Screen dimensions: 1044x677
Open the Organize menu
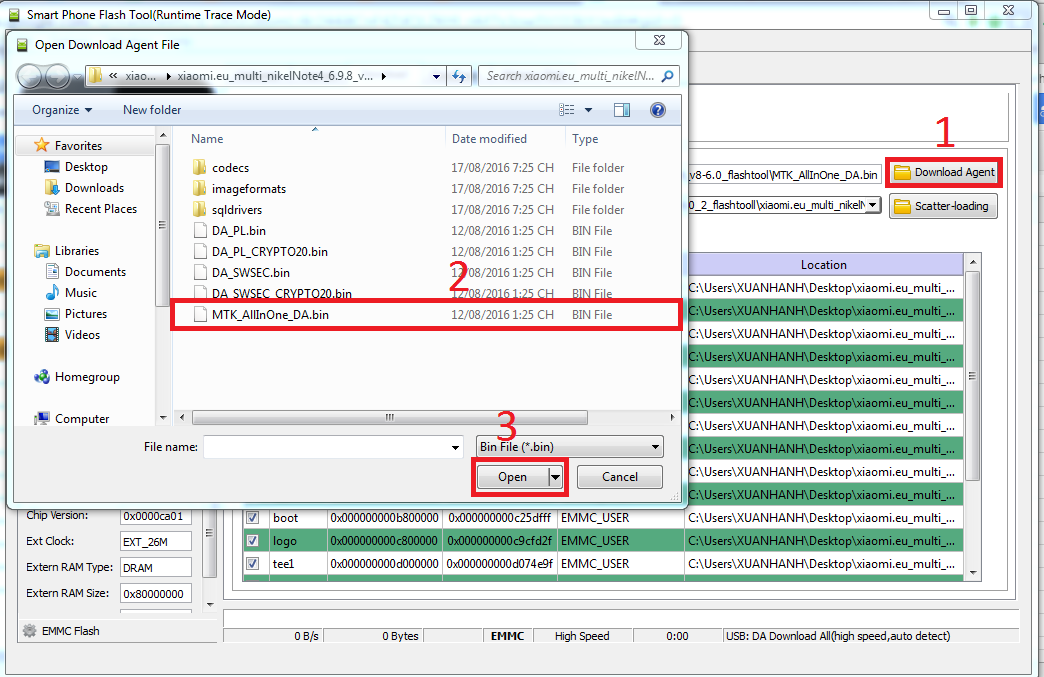pos(61,110)
